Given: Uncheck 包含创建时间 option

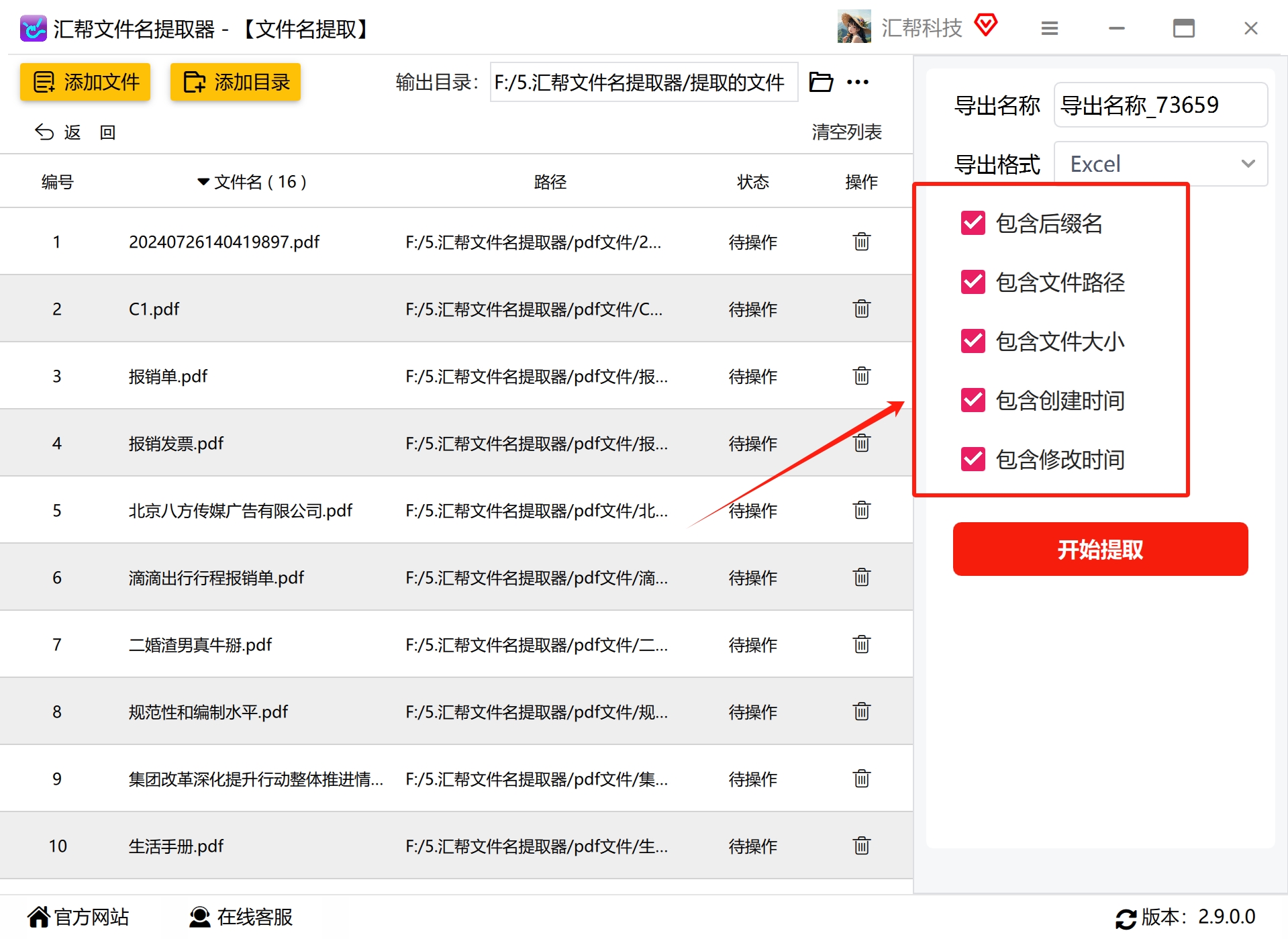Looking at the screenshot, I should click(x=973, y=400).
